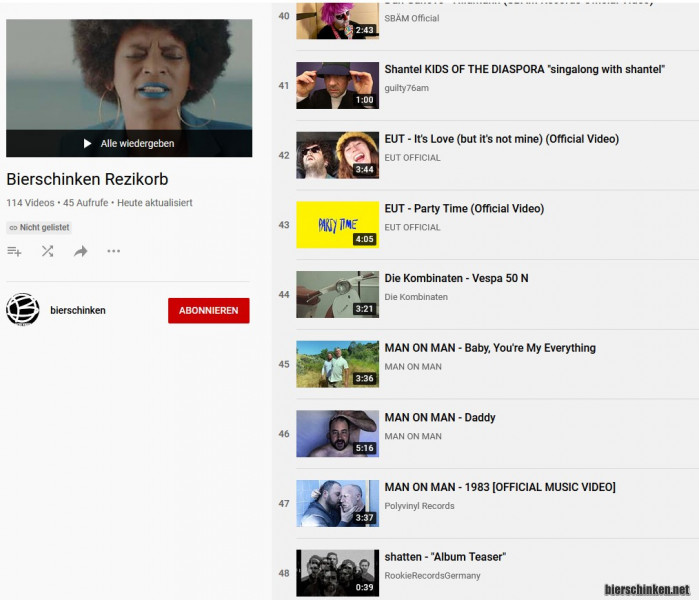699x600 pixels.
Task: Click the save playlist icon
Action: (14, 251)
